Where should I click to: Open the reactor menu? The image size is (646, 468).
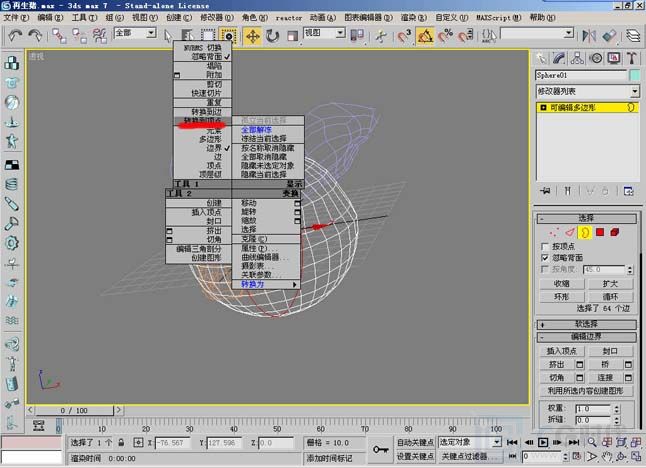289,18
